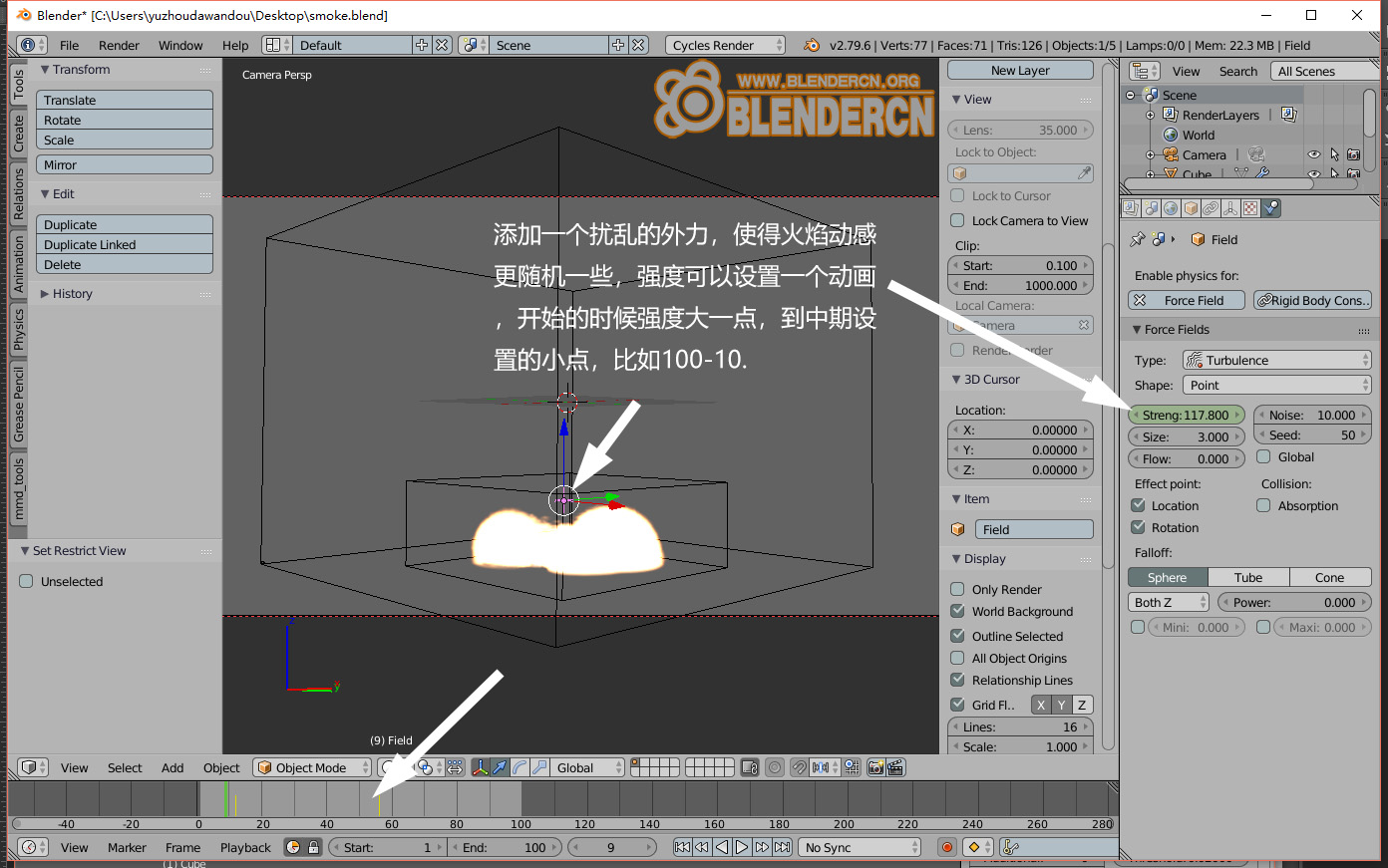The image size is (1388, 868).
Task: Enable Lock to Cursor checkbox
Action: 957,195
